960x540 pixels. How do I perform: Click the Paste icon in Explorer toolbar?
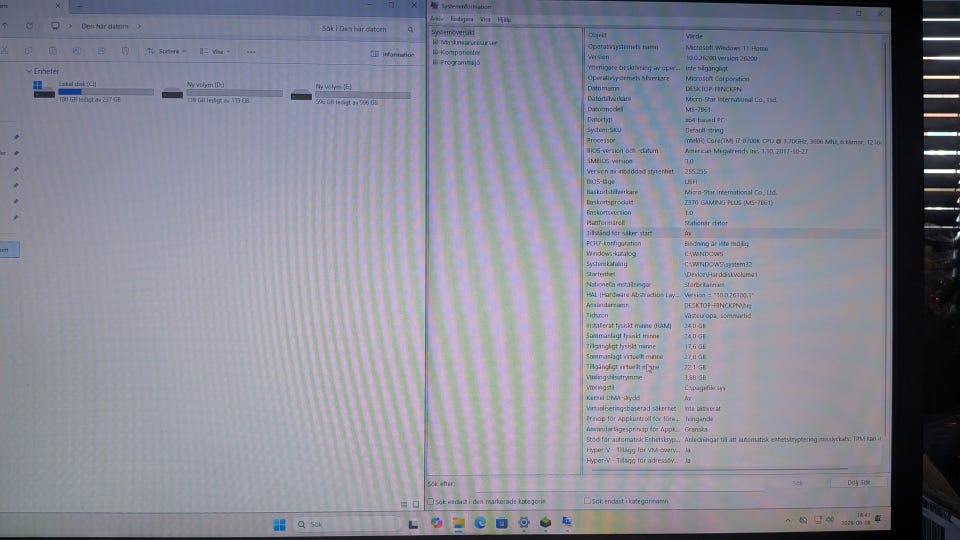click(x=53, y=51)
